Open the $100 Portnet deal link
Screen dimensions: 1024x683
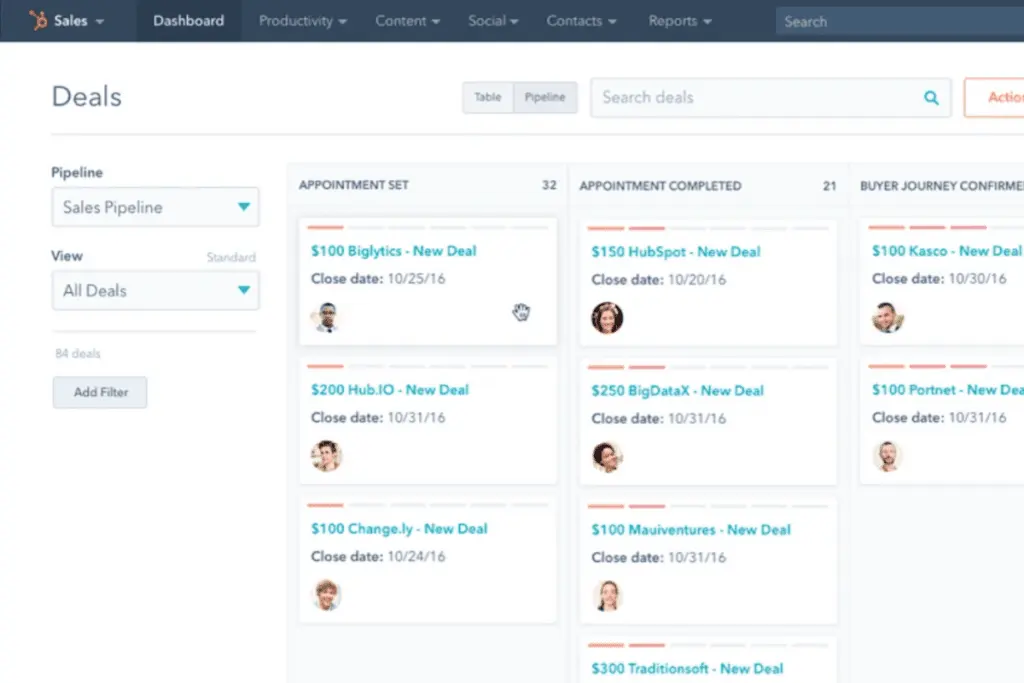[948, 390]
